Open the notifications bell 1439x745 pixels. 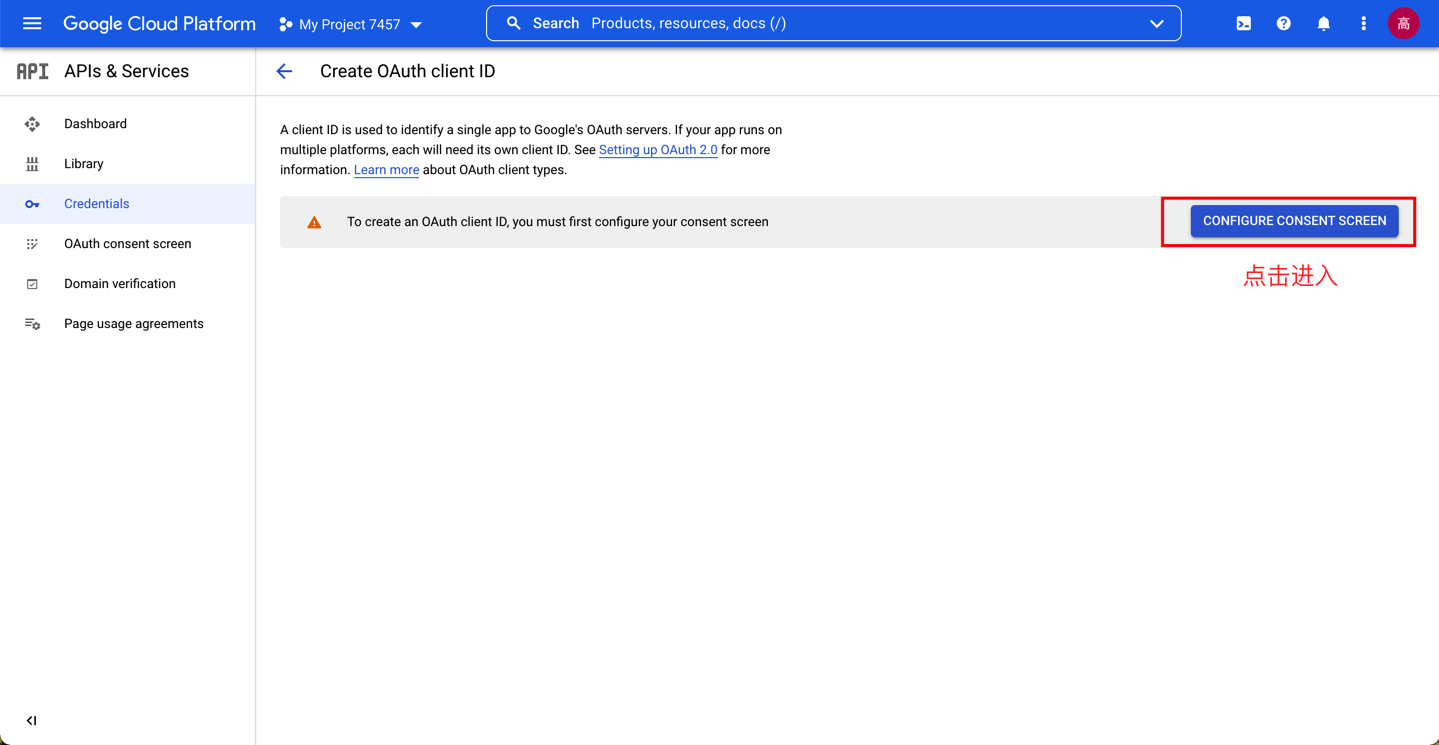[x=1323, y=23]
